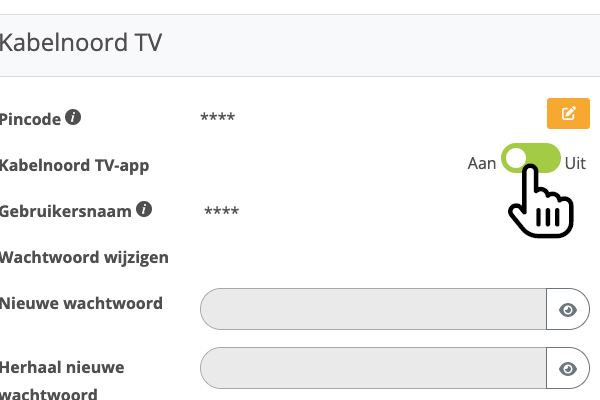The width and height of the screenshot is (600, 400).
Task: Focus the Nieuwe wachtwoord input field
Action: pyautogui.click(x=373, y=309)
